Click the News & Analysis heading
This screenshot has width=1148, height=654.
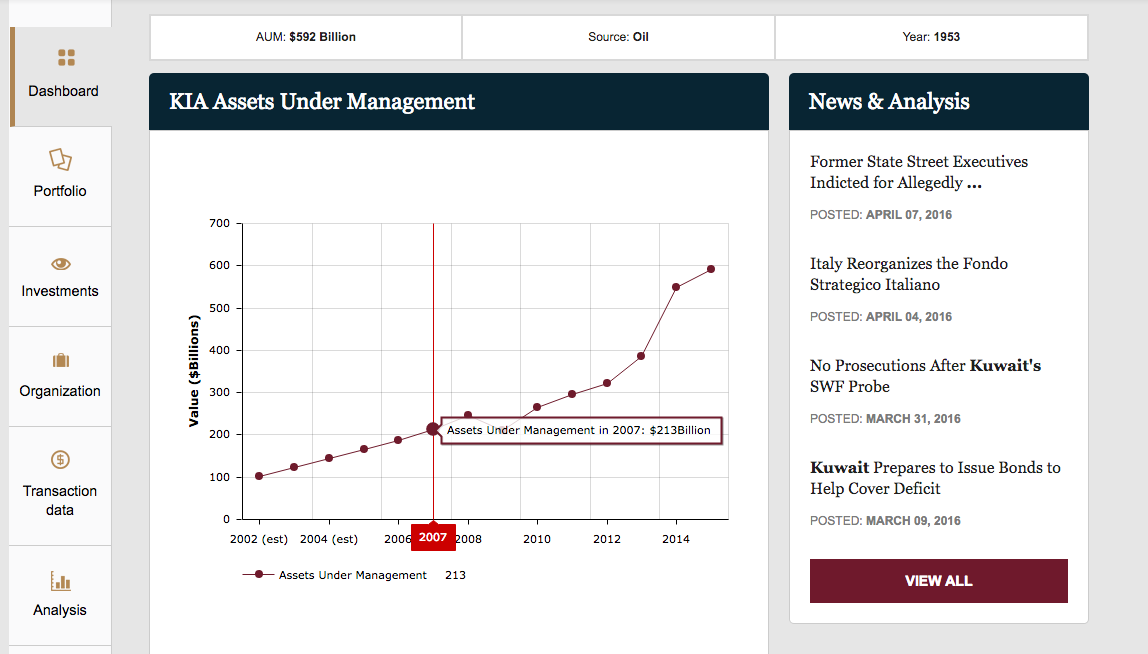pos(889,101)
